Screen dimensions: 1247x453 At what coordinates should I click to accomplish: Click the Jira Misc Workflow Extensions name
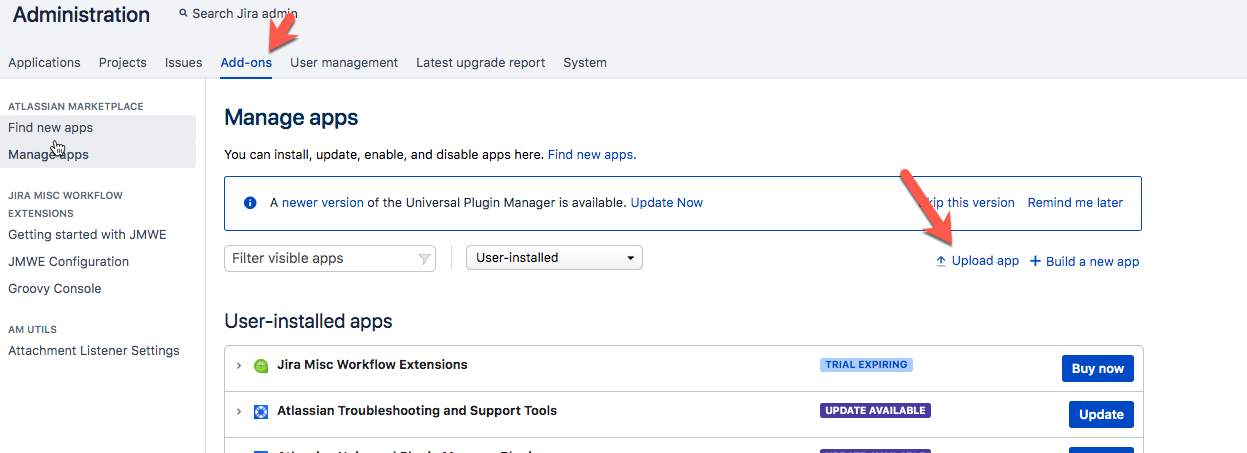tap(372, 365)
